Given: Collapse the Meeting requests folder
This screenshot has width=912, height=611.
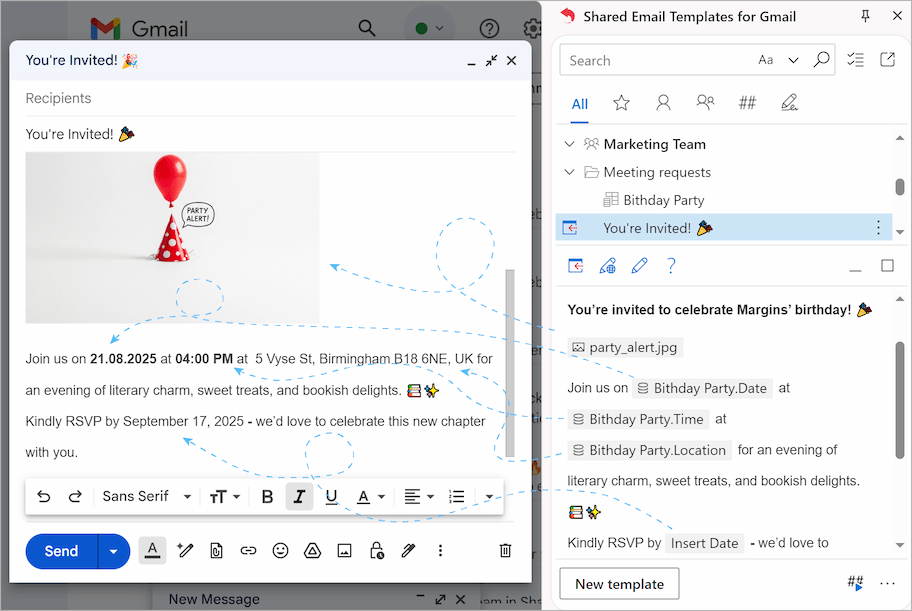Looking at the screenshot, I should click(x=569, y=172).
